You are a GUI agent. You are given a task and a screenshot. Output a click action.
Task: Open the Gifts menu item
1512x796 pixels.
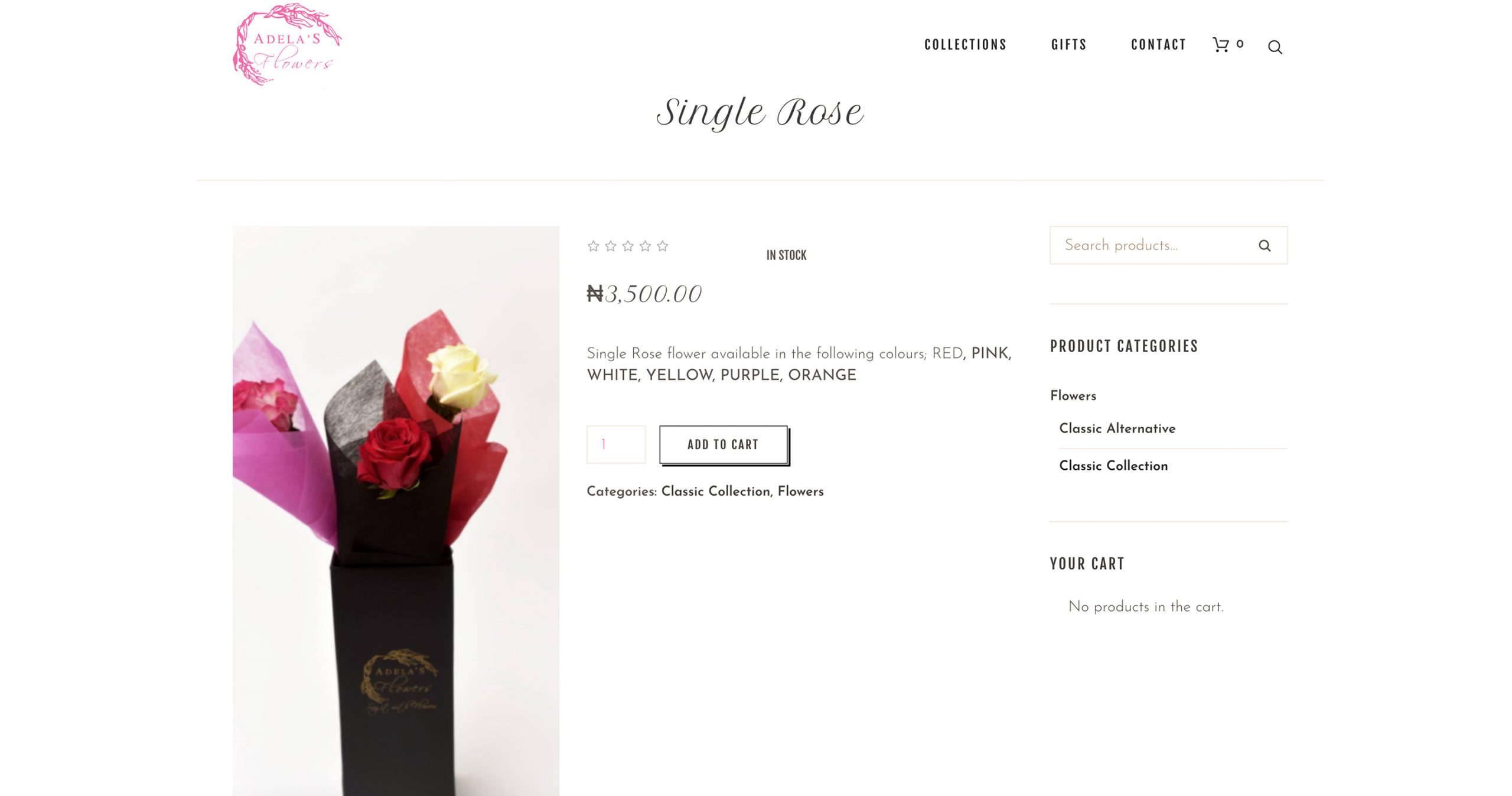pyautogui.click(x=1068, y=45)
